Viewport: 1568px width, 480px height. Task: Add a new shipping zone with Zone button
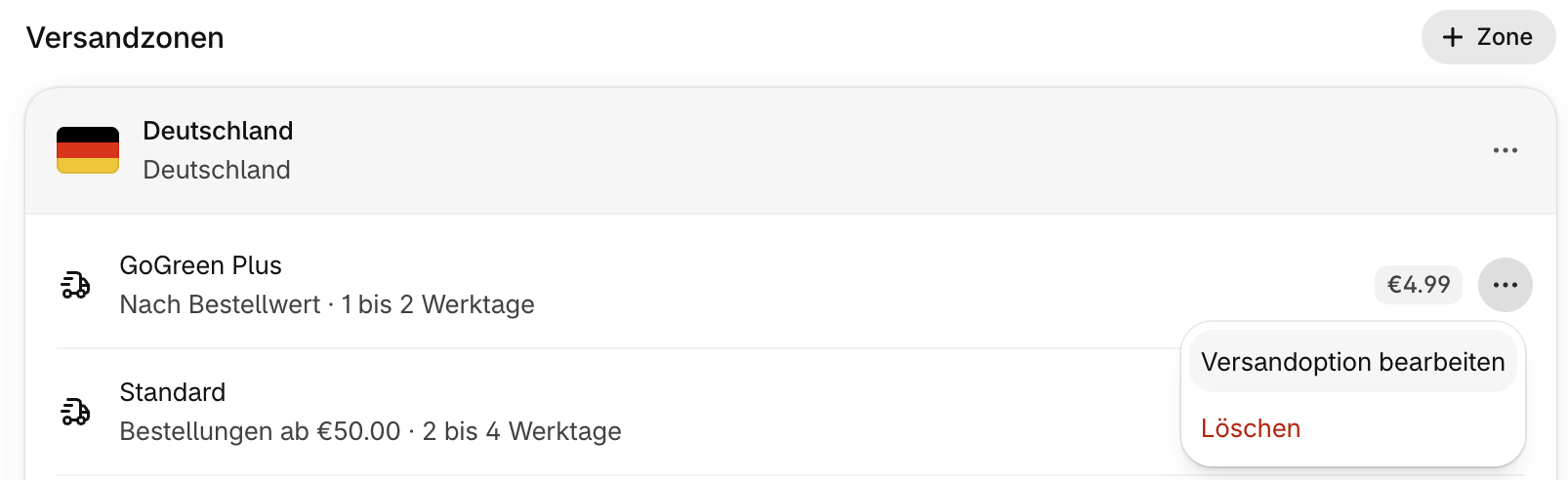(x=1488, y=37)
